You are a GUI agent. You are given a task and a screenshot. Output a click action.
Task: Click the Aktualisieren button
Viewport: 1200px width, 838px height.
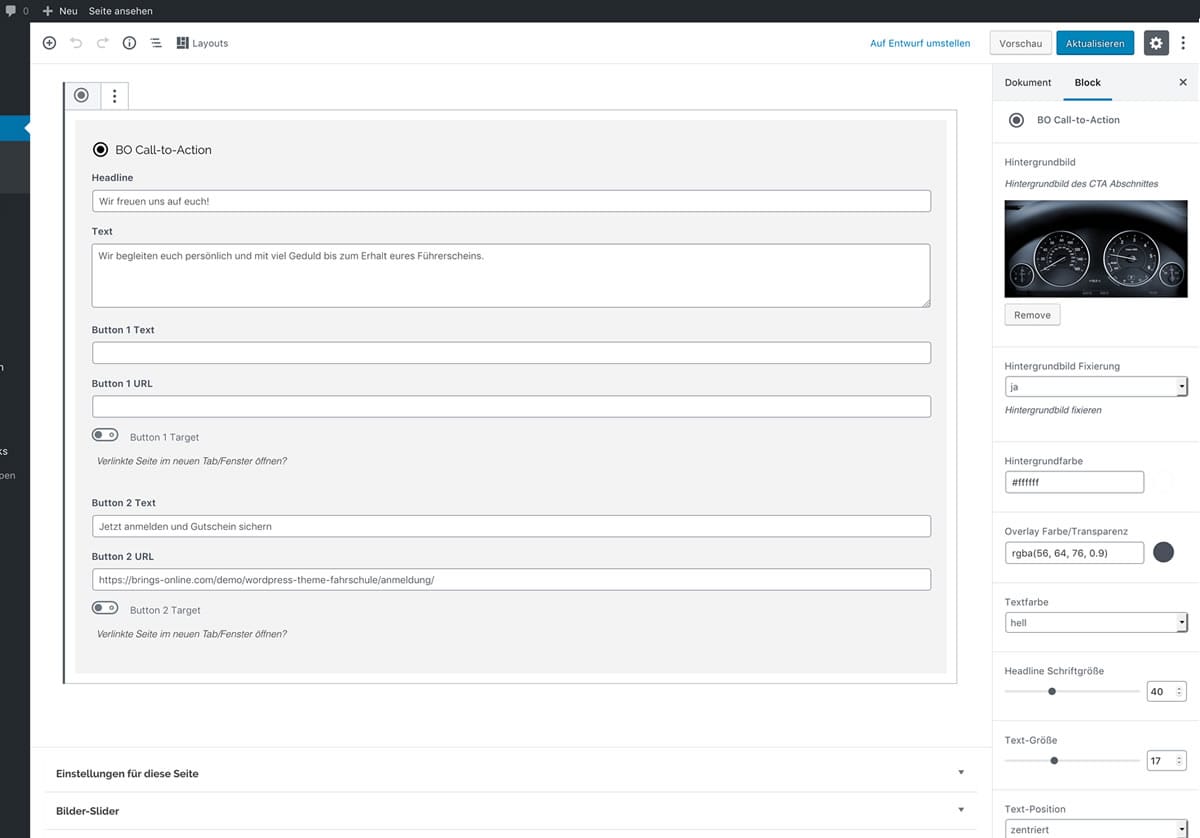tap(1096, 43)
